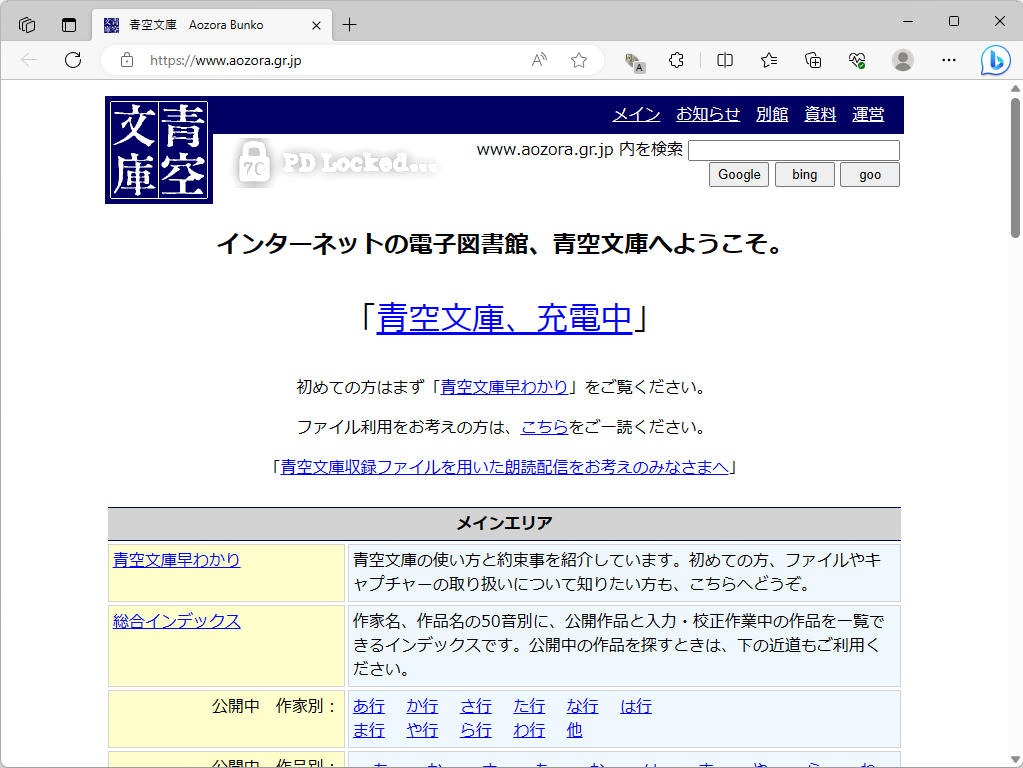This screenshot has width=1023, height=768.
Task: Open the 青空文庫、充電中 link
Action: (504, 317)
